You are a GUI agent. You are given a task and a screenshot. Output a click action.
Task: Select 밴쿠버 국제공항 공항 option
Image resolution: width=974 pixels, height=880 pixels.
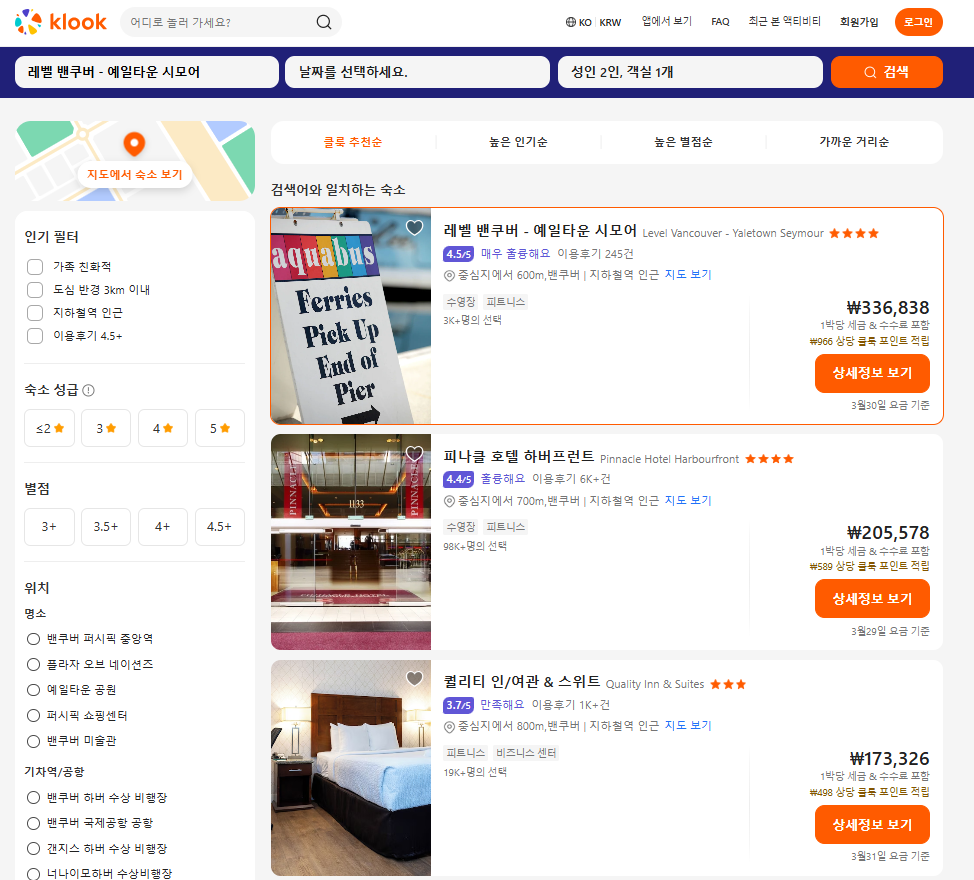[x=34, y=823]
